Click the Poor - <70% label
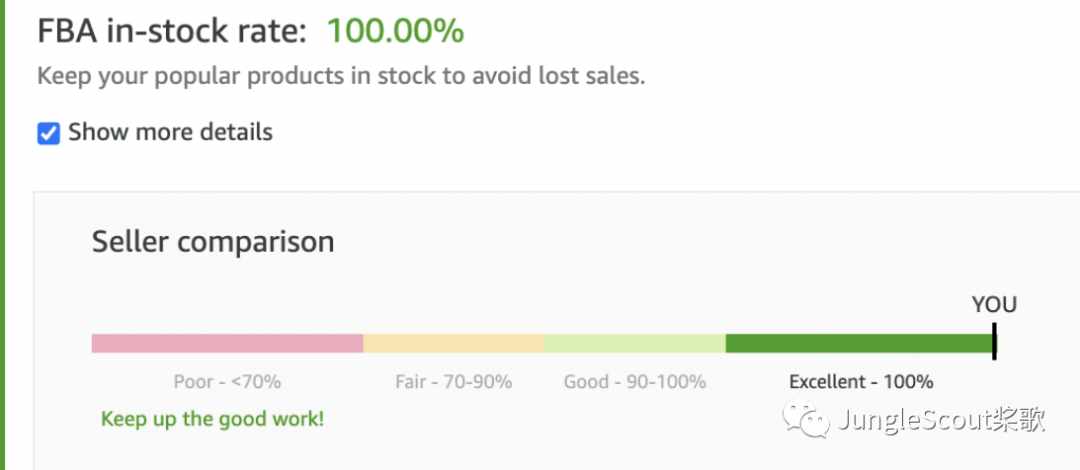 click(x=227, y=382)
